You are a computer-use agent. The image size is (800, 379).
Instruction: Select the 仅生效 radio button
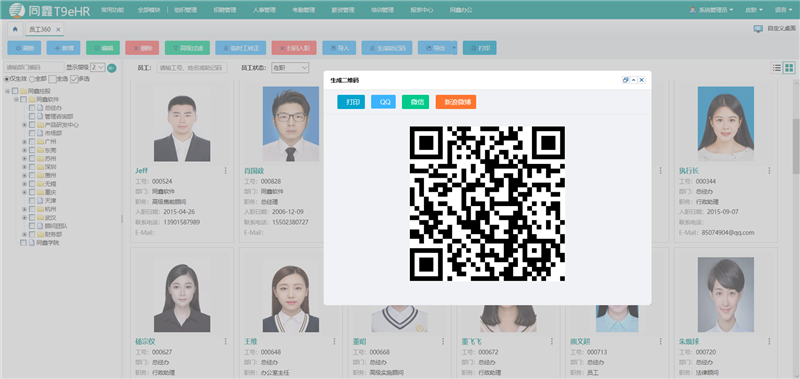click(7, 79)
